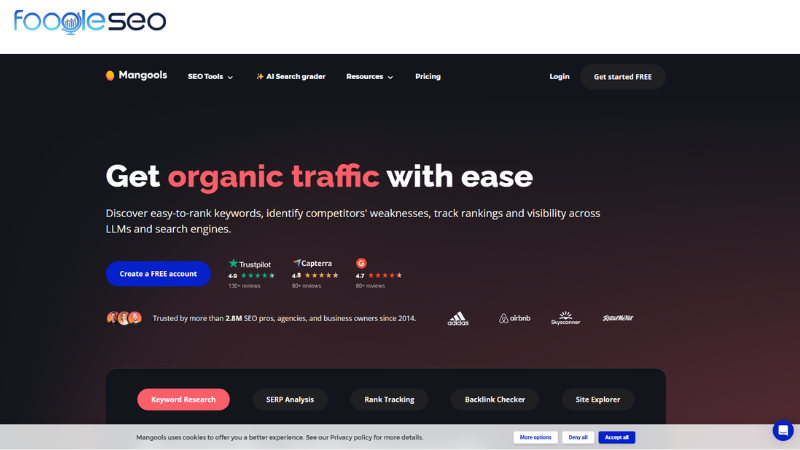Screen dimensions: 800x450
Task: Select the Keyword Research tab
Action: coord(183,399)
